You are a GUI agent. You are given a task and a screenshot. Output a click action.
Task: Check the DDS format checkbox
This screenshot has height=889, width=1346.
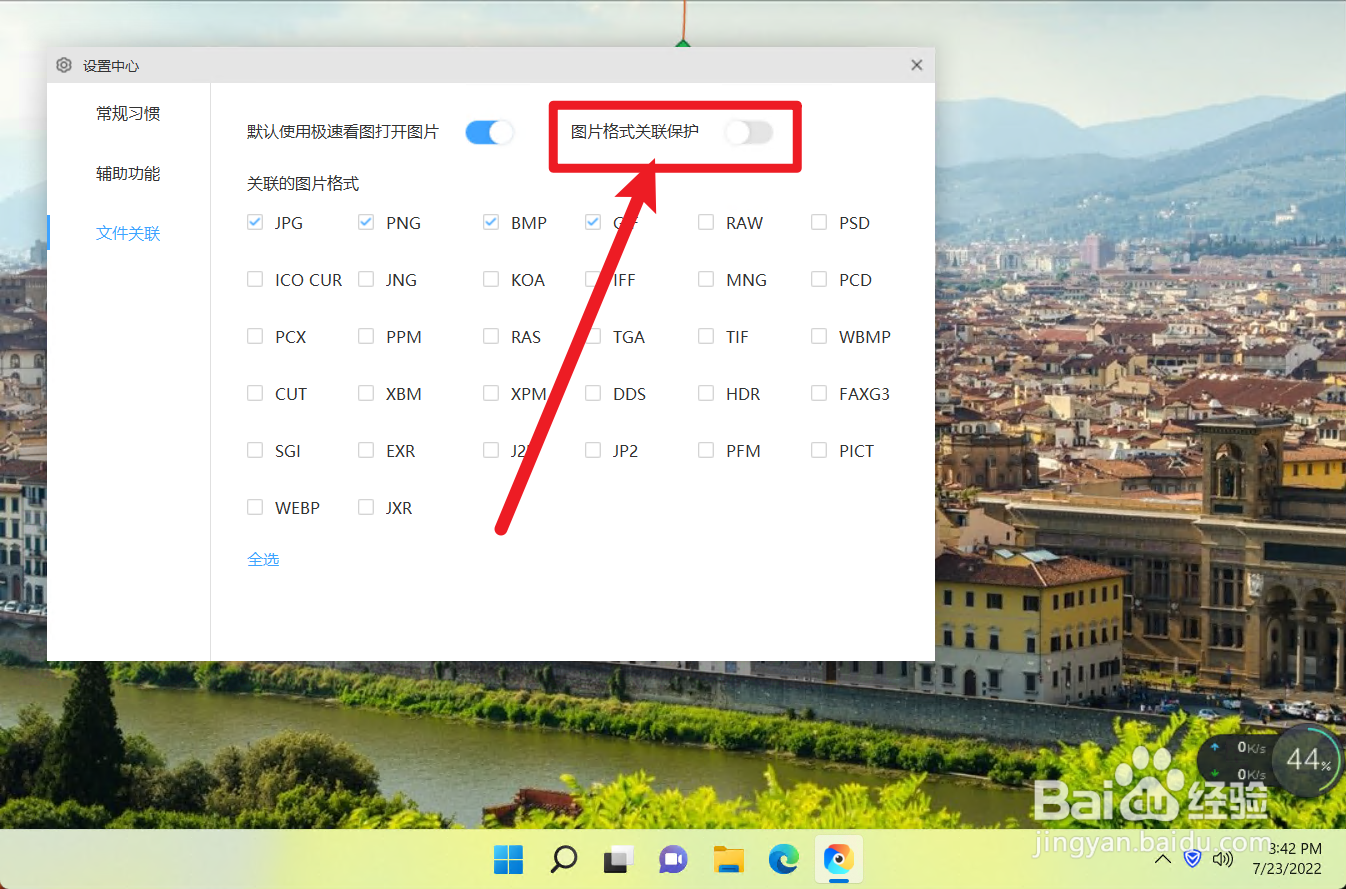(593, 393)
